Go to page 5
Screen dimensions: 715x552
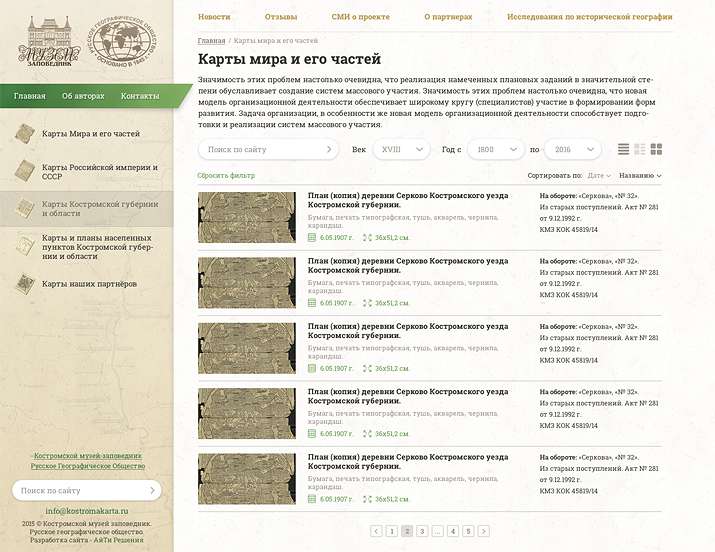[x=468, y=531]
